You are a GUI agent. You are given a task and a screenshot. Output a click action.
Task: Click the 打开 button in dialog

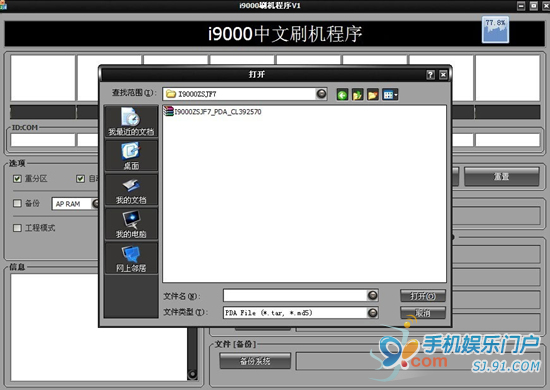pyautogui.click(x=423, y=296)
